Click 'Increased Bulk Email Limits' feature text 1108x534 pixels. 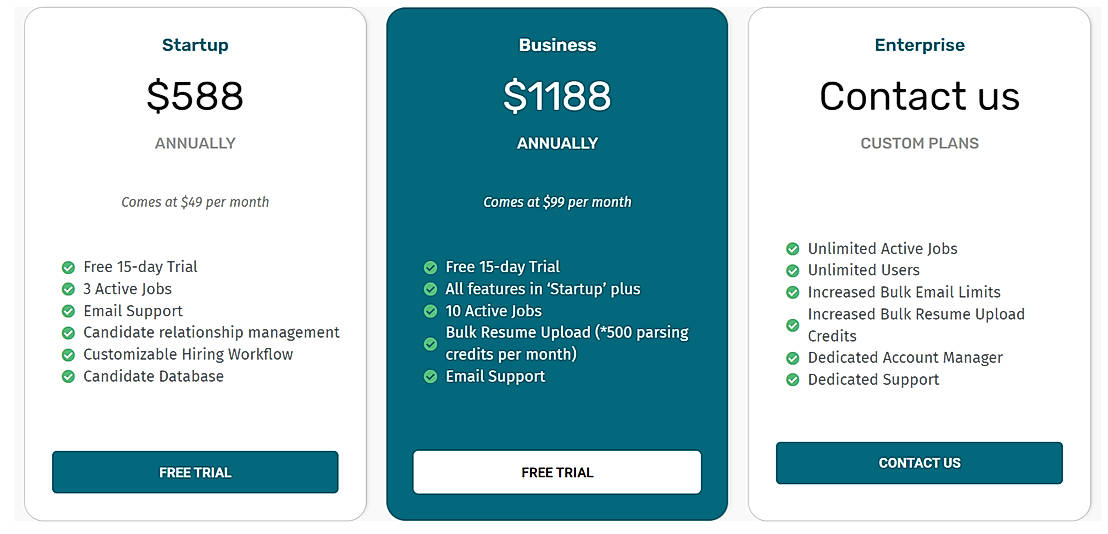click(904, 292)
